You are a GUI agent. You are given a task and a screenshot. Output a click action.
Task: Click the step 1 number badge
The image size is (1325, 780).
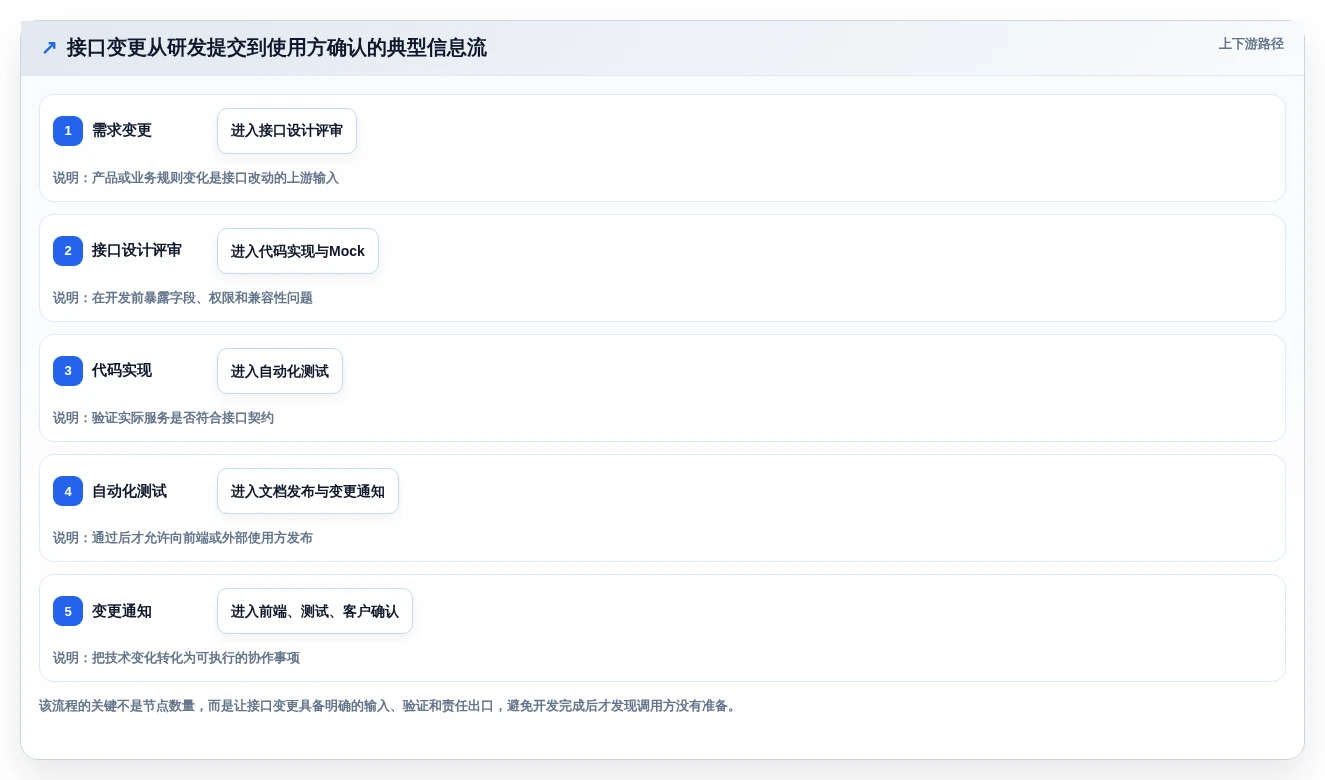point(68,131)
